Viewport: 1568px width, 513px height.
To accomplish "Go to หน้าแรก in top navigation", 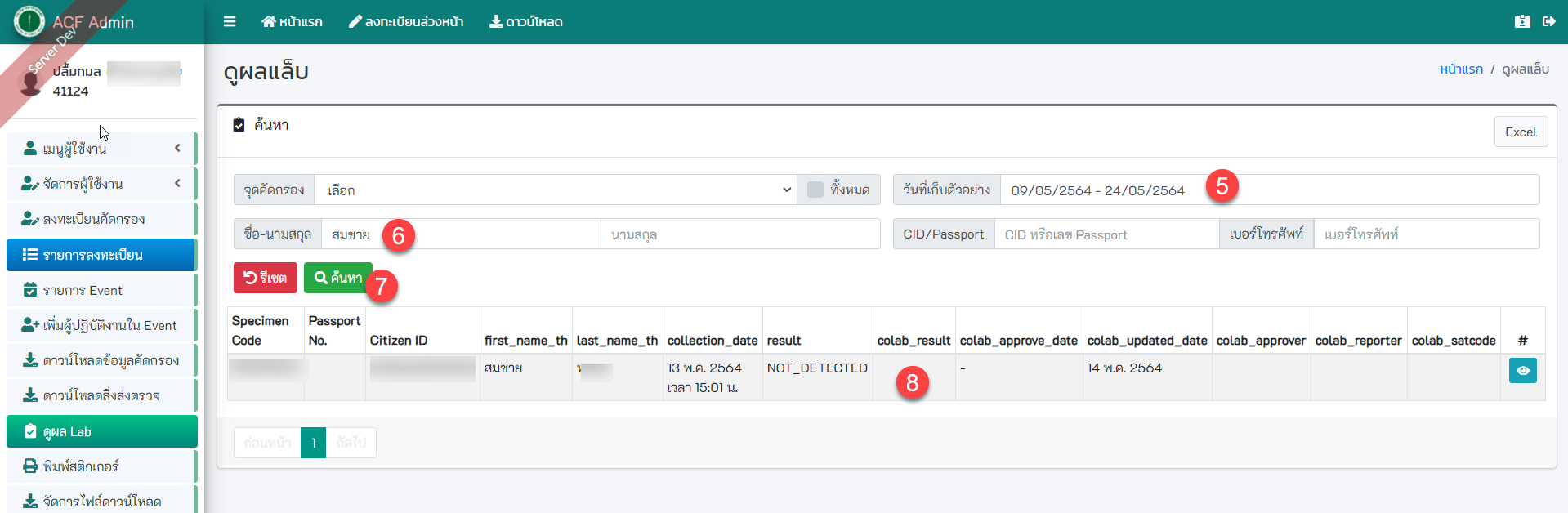I will [x=292, y=22].
